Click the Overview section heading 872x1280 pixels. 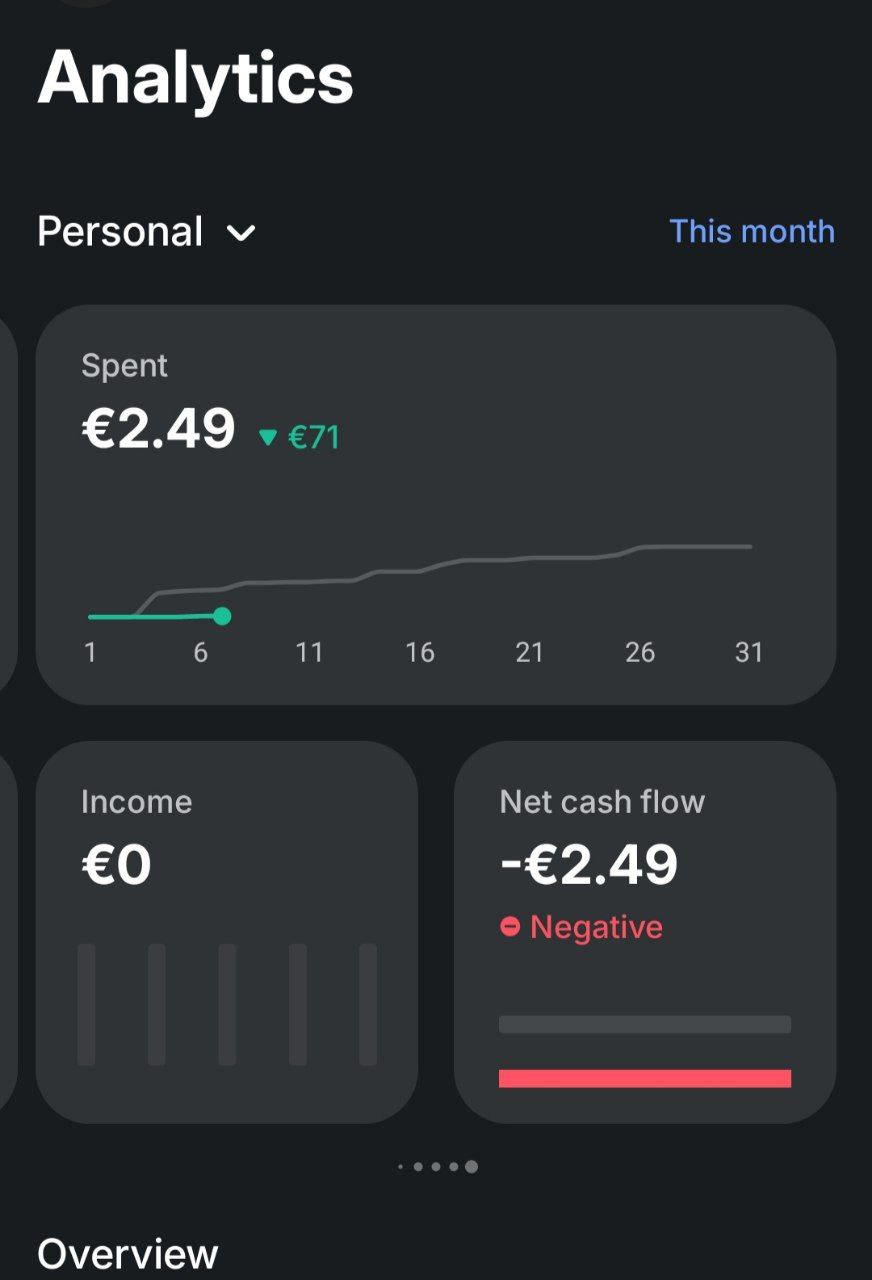(x=127, y=1254)
